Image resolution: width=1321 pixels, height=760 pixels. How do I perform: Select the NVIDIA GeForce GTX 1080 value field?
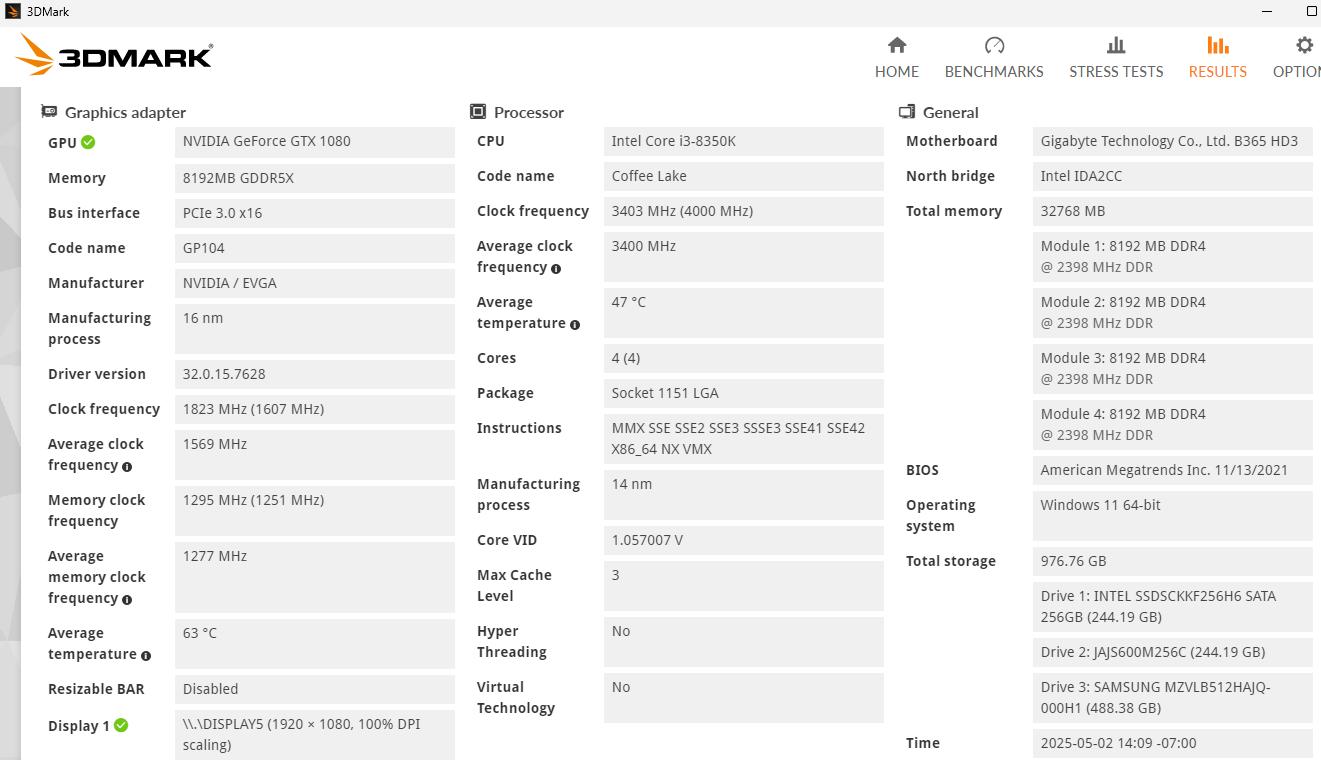tap(314, 142)
